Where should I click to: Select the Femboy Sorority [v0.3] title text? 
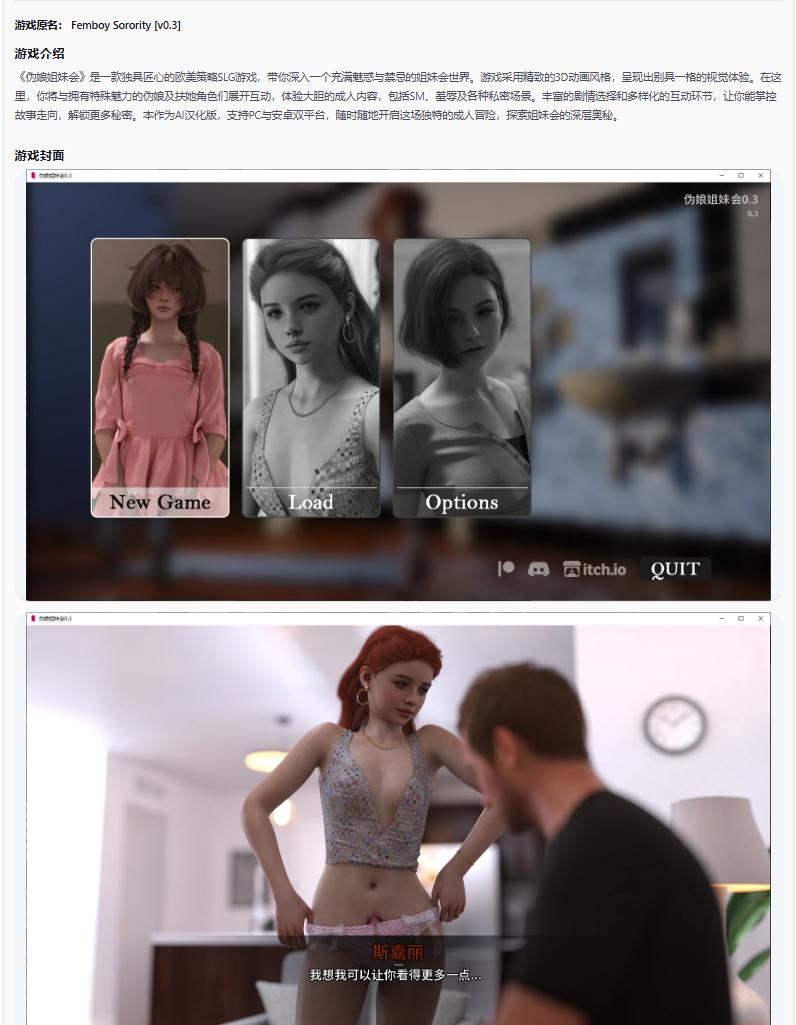click(125, 25)
